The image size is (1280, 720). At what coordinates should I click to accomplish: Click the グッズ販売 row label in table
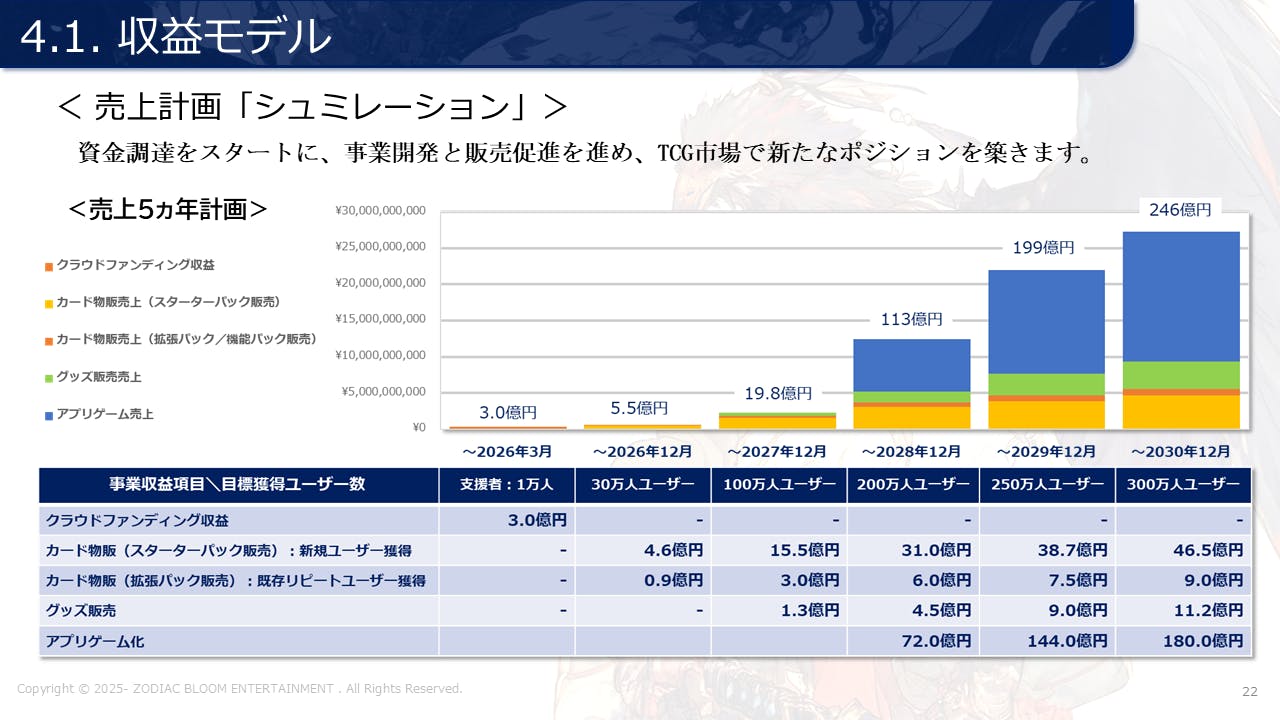pyautogui.click(x=81, y=611)
